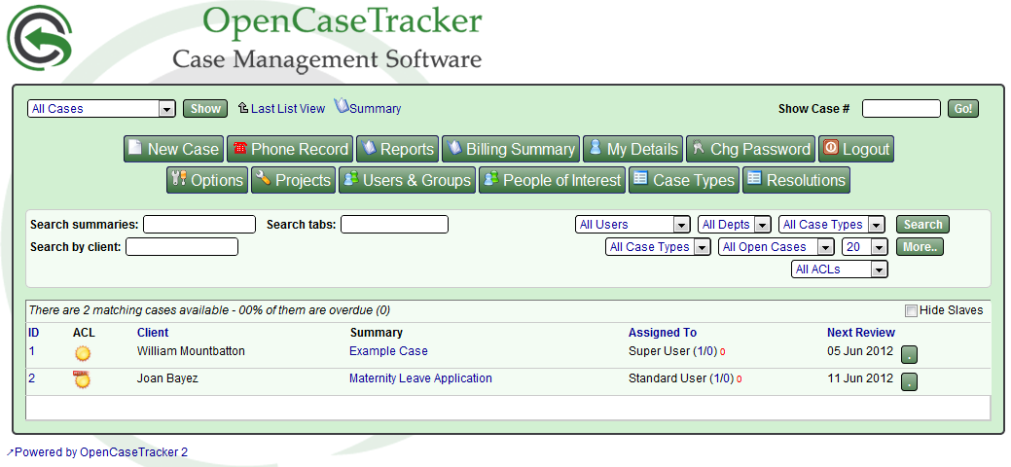Screen dimensions: 1011x467
Task: Expand the All Depts dropdown
Action: coord(734,224)
